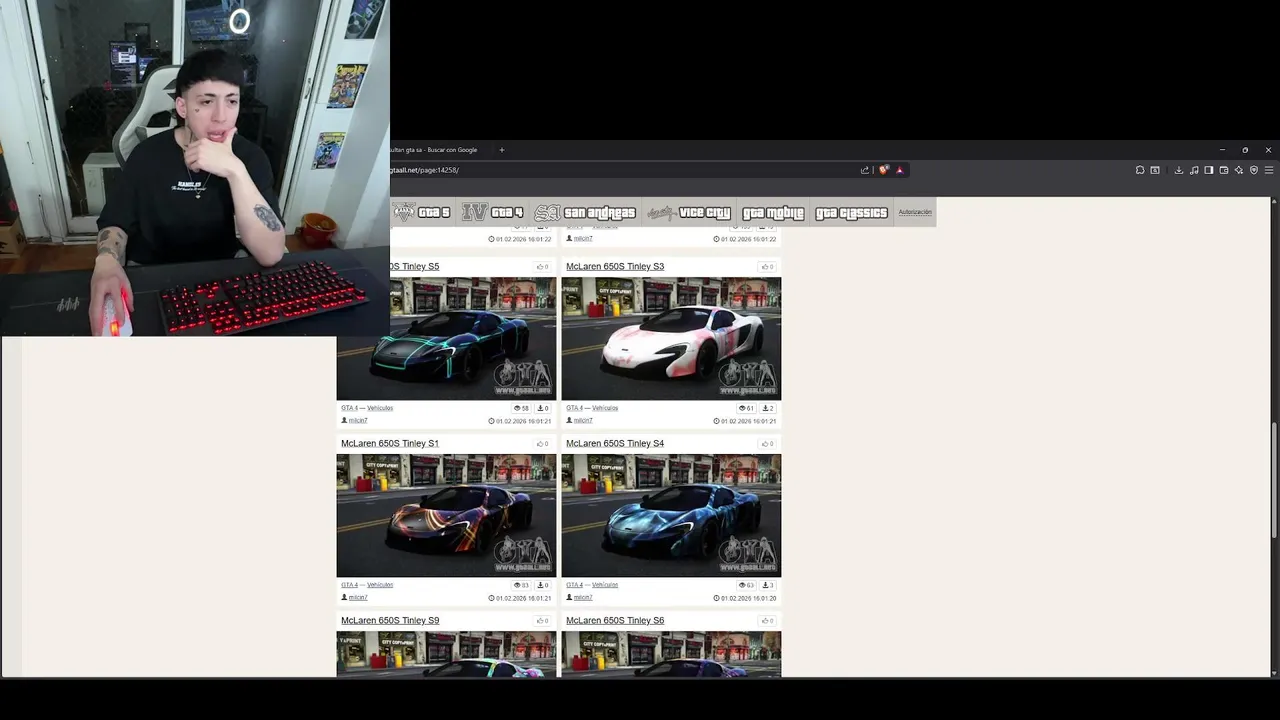Open Brave Rewards triangle icon
The width and height of the screenshot is (1280, 720).
pos(899,170)
